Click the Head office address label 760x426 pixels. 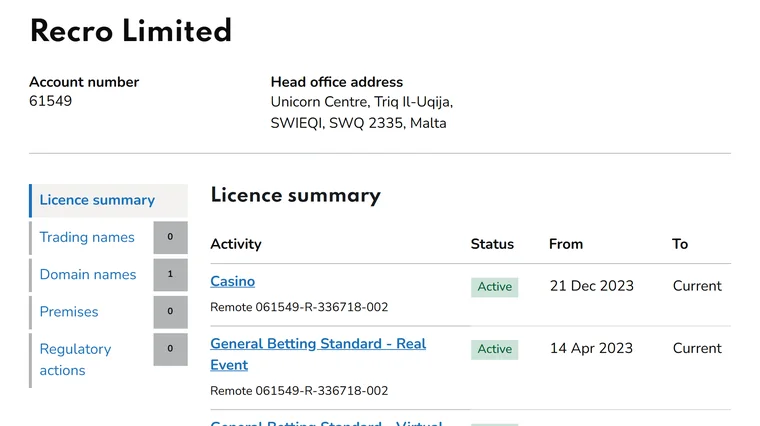[x=337, y=82]
